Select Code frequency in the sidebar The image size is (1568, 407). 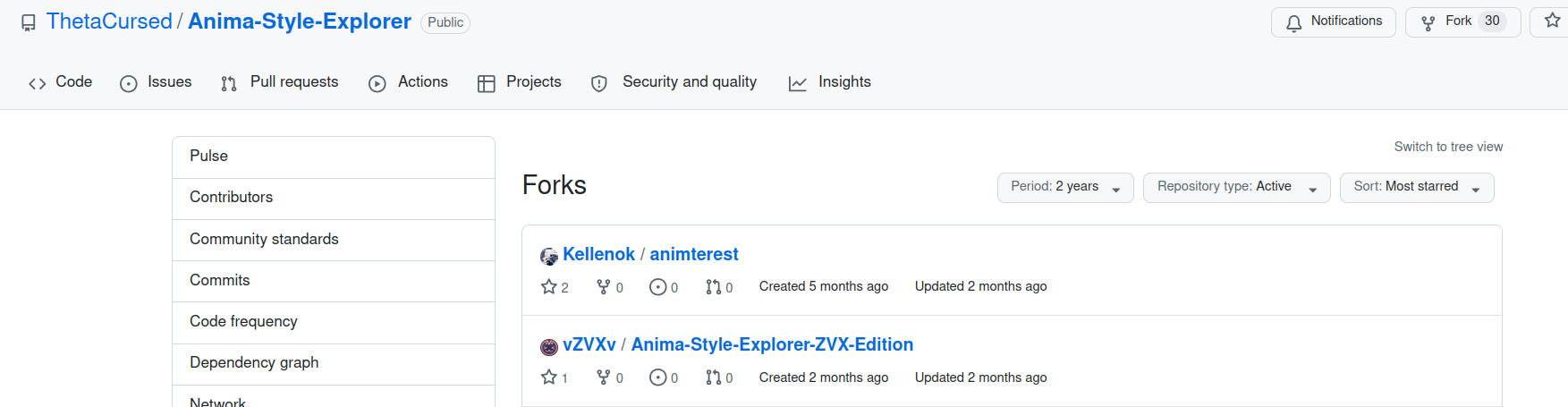334,322
